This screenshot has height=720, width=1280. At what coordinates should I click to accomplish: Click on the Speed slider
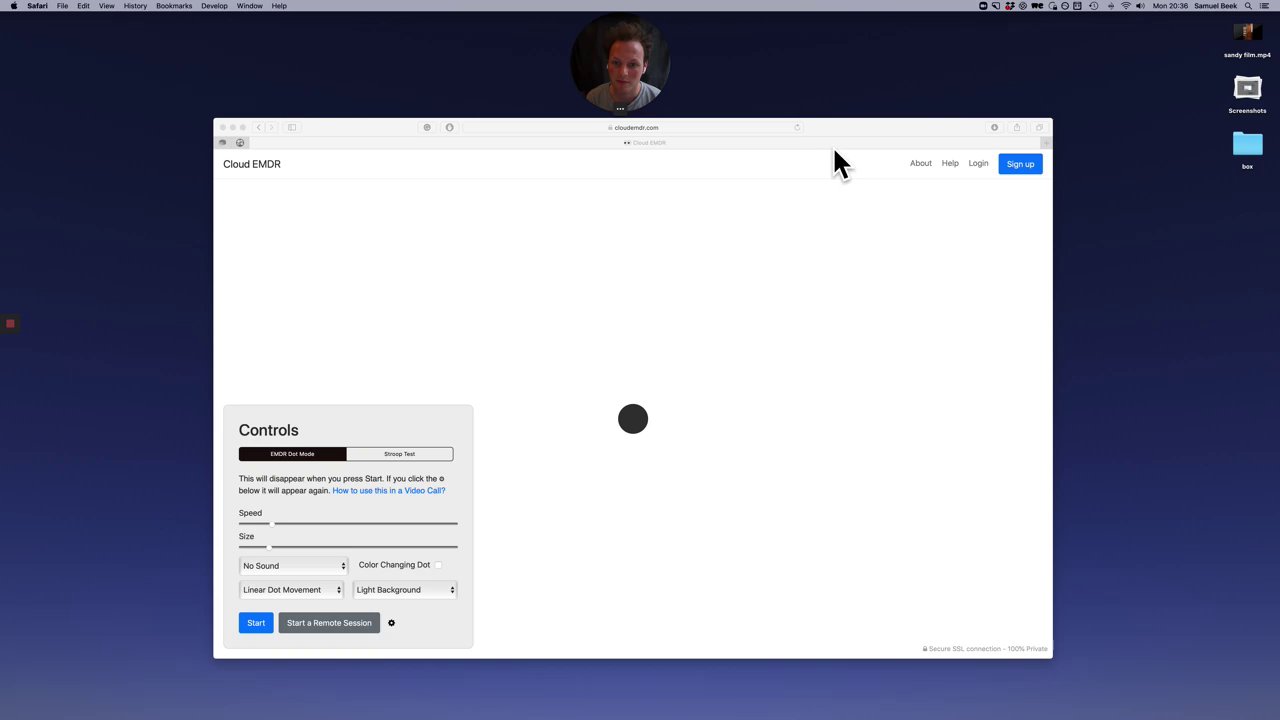(348, 523)
